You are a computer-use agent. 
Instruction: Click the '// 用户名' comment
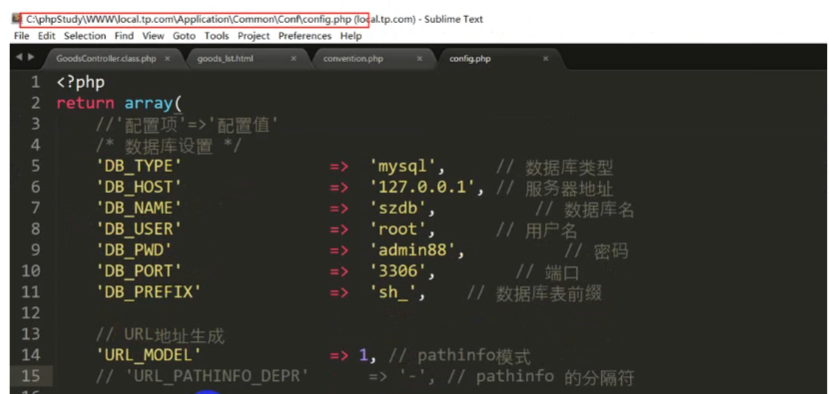[537, 231]
